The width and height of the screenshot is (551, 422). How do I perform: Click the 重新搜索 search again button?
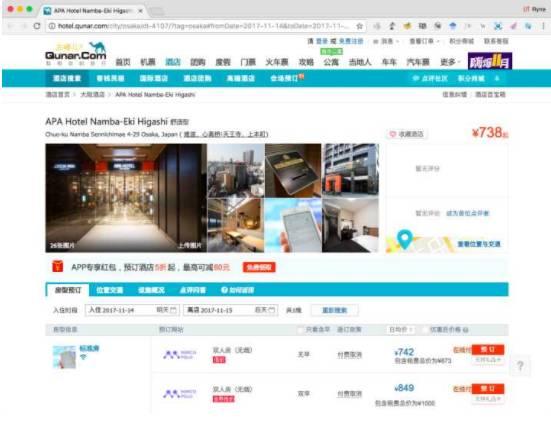coord(335,310)
